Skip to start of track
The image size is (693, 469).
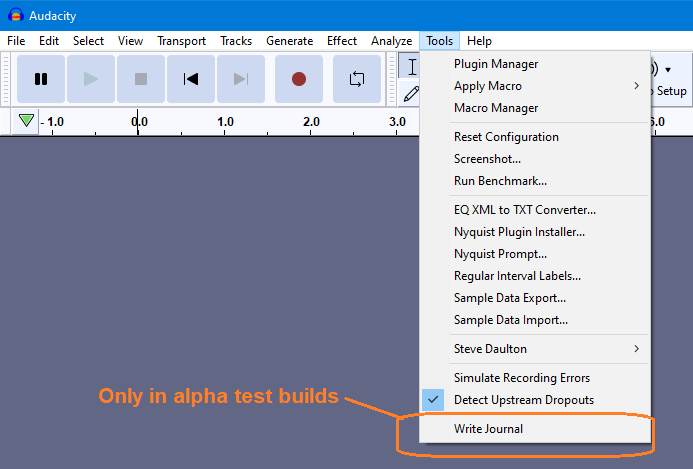[191, 79]
